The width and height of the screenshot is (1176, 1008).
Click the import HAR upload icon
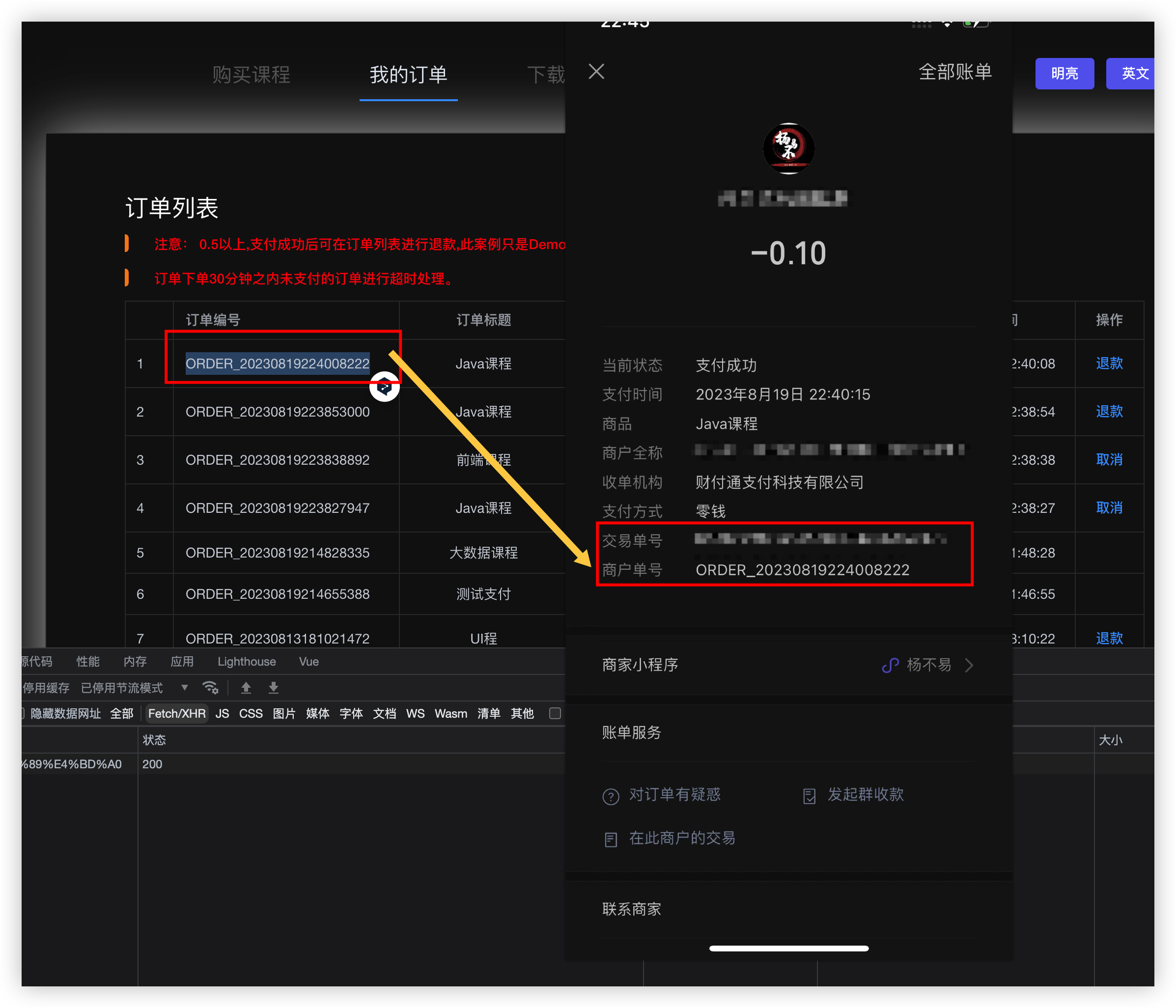[246, 687]
